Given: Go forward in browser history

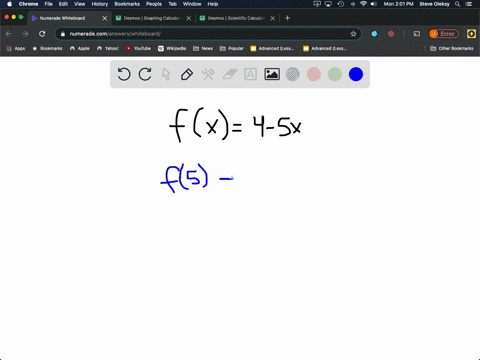Looking at the screenshot, I should (x=25, y=34).
